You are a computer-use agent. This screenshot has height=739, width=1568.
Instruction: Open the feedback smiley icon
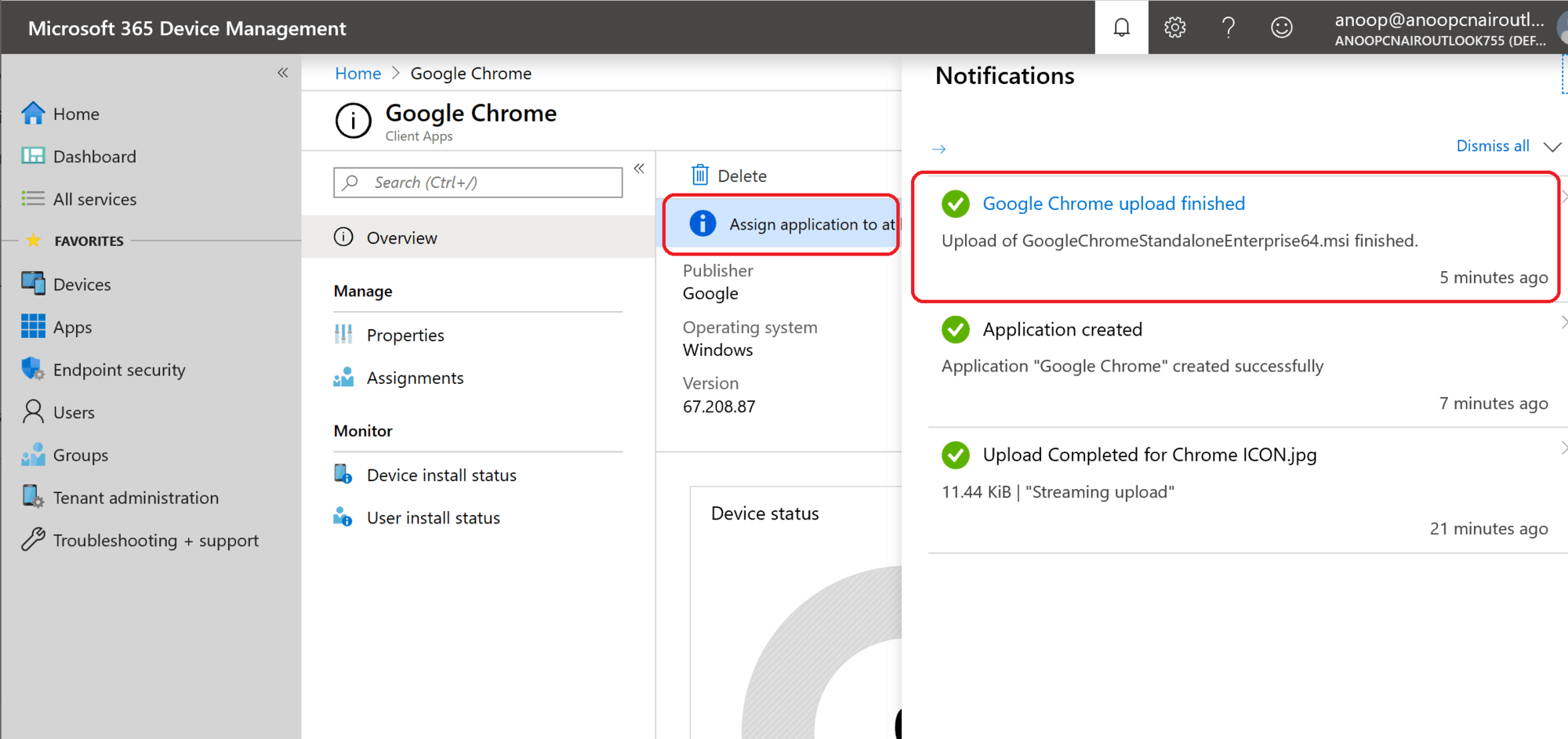[x=1282, y=27]
